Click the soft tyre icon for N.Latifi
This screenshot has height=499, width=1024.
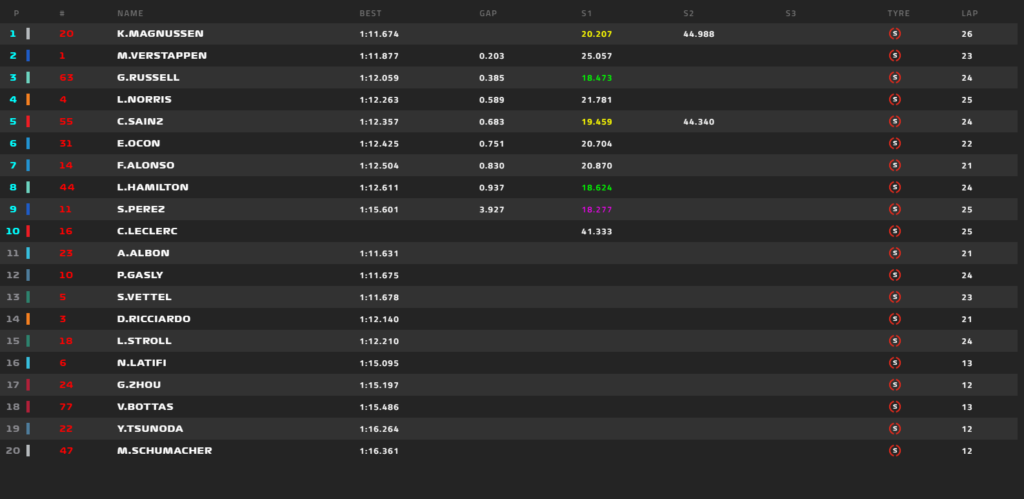pyautogui.click(x=894, y=363)
